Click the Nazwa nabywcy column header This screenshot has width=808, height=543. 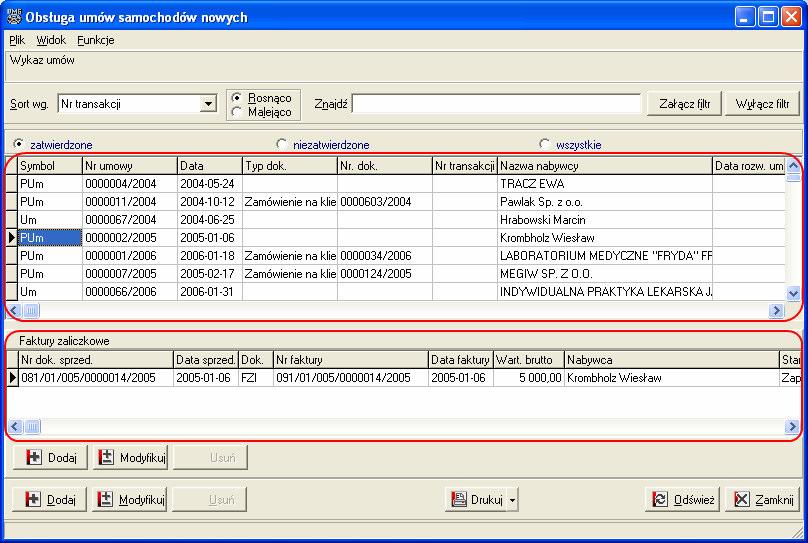pyautogui.click(x=605, y=166)
